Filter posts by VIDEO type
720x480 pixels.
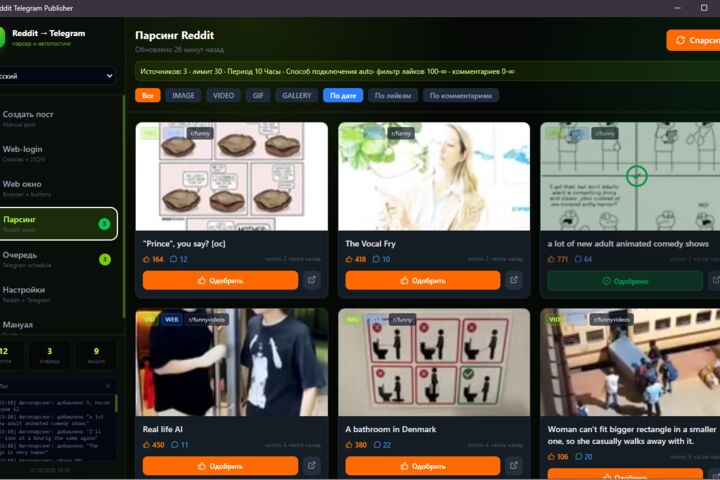[224, 96]
